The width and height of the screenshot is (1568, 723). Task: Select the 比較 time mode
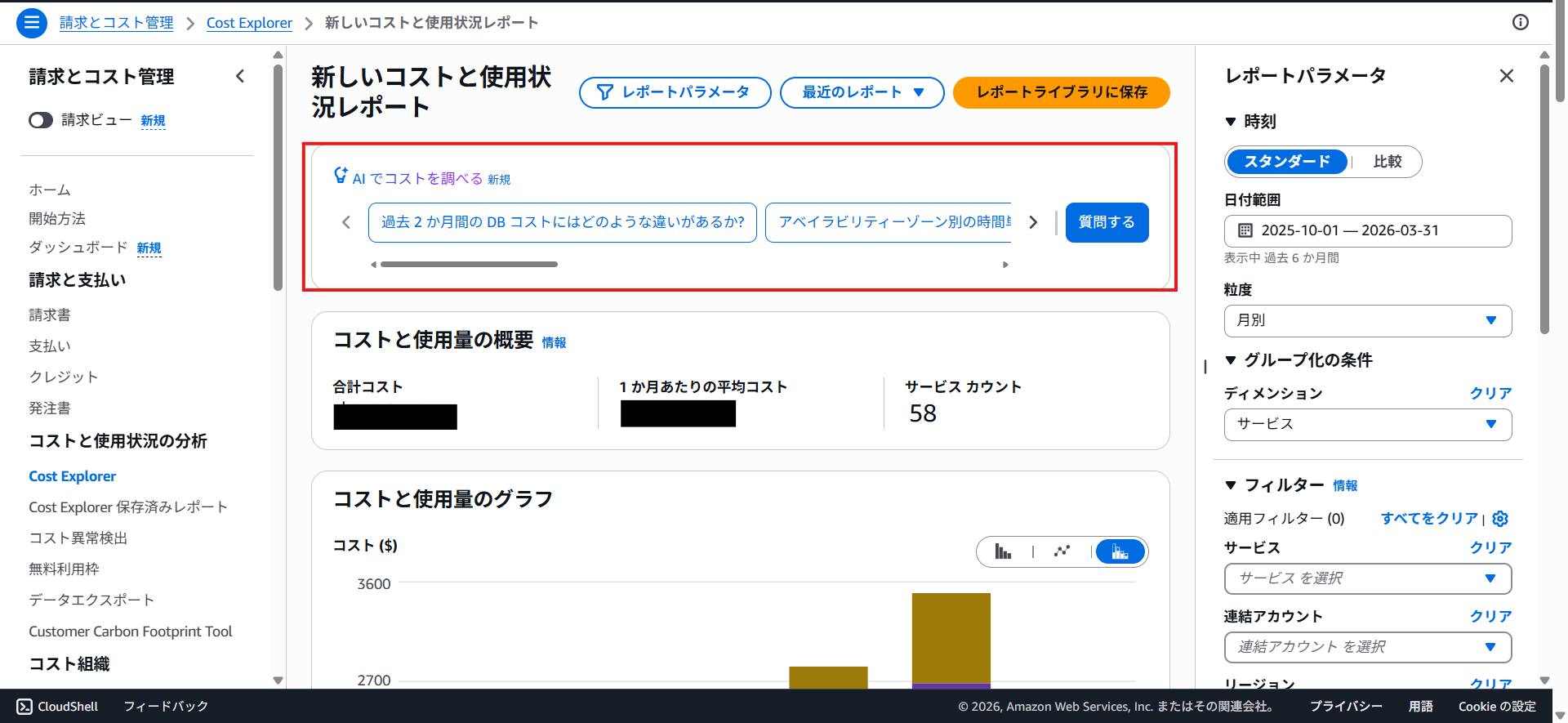point(1388,162)
